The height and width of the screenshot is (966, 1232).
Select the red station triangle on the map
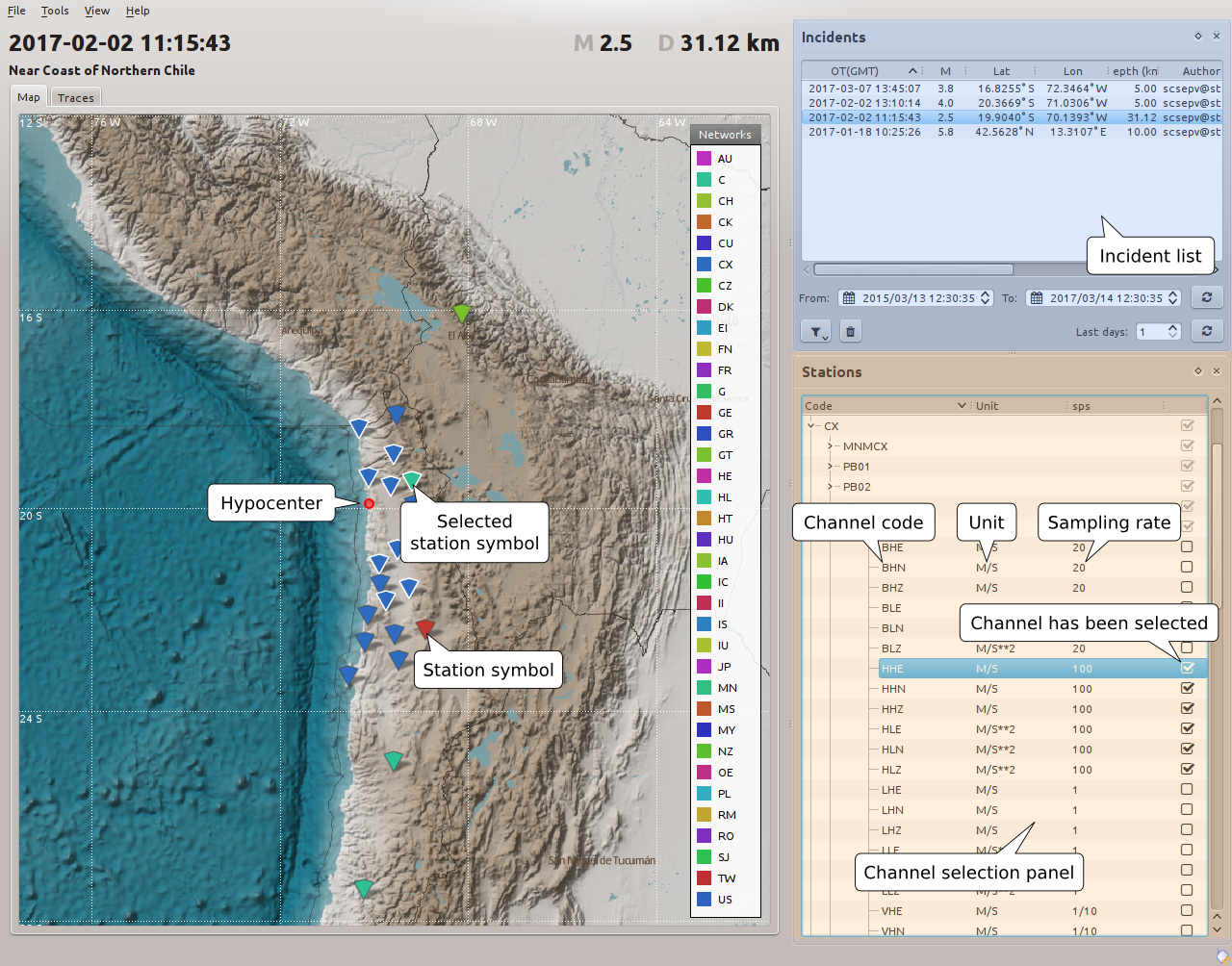point(424,628)
